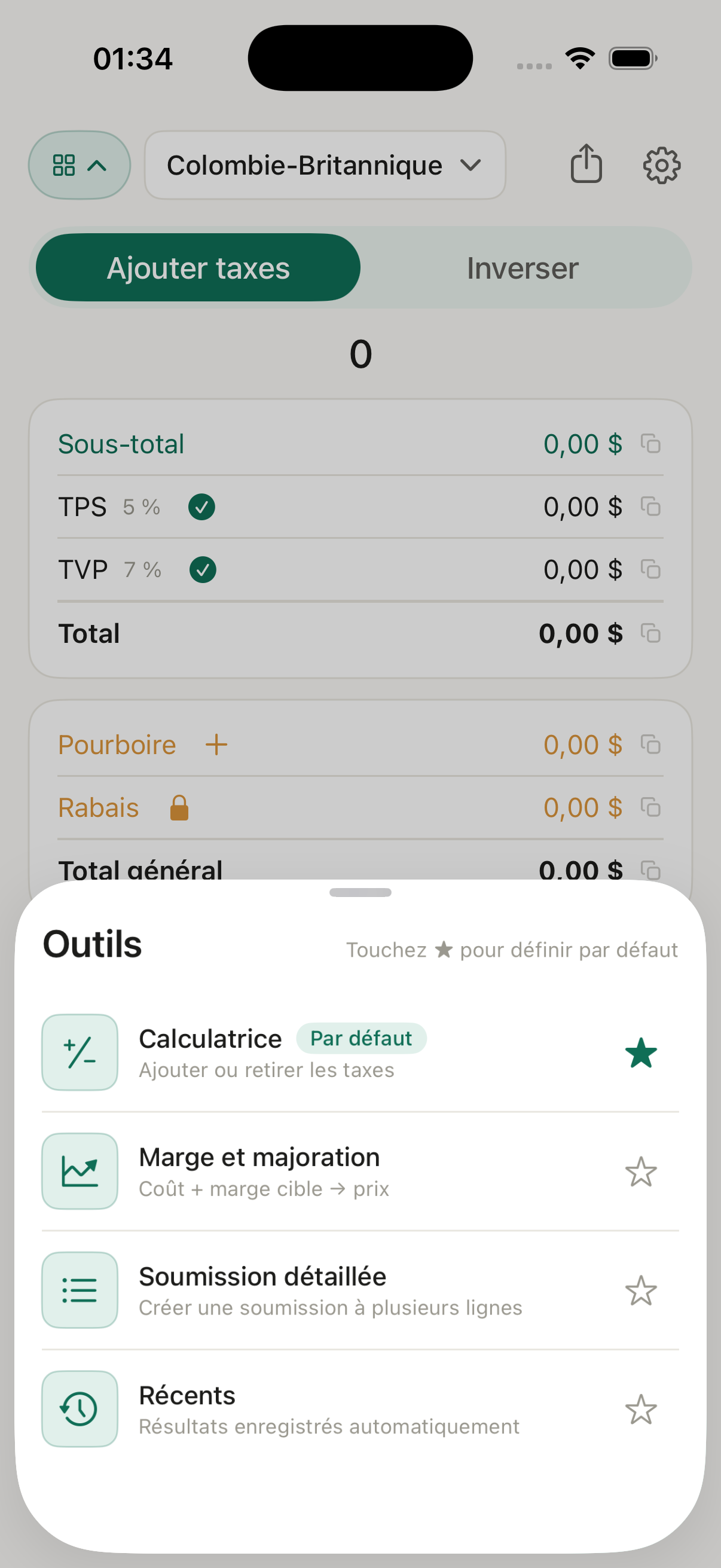Image resolution: width=721 pixels, height=1568 pixels.
Task: Add a tip with Pourboire plus icon
Action: click(216, 745)
